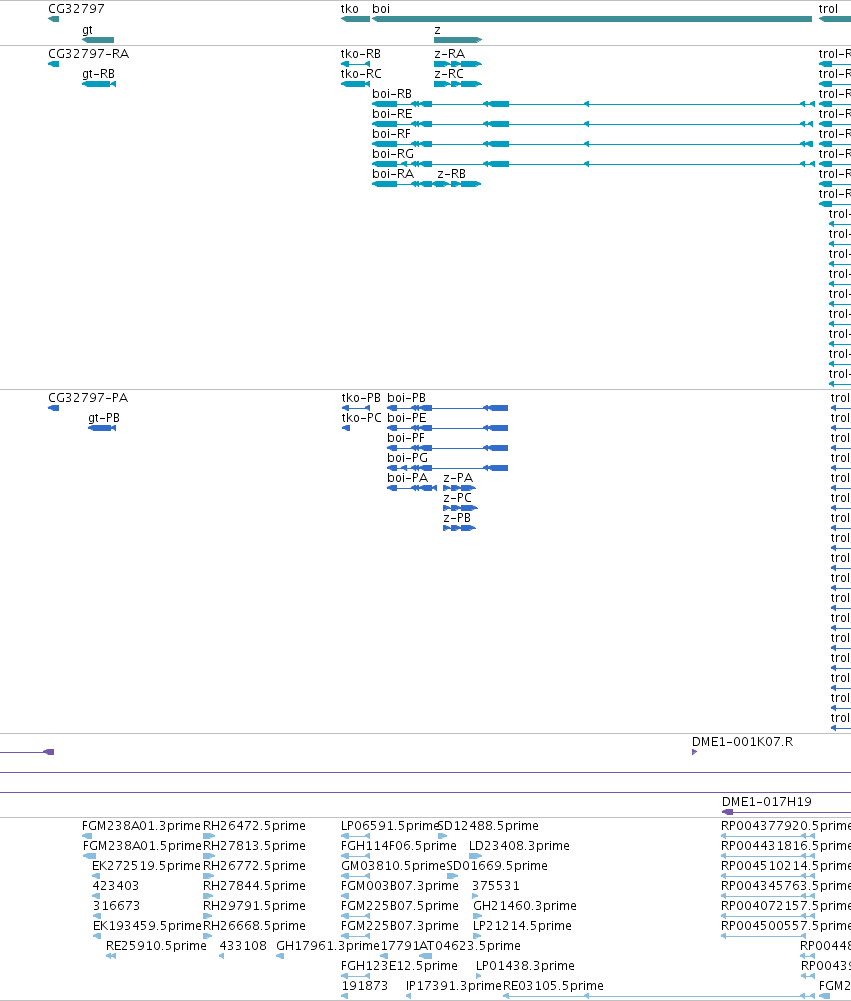
Task: Select EST RH27844.5prime
Action: coord(208,896)
